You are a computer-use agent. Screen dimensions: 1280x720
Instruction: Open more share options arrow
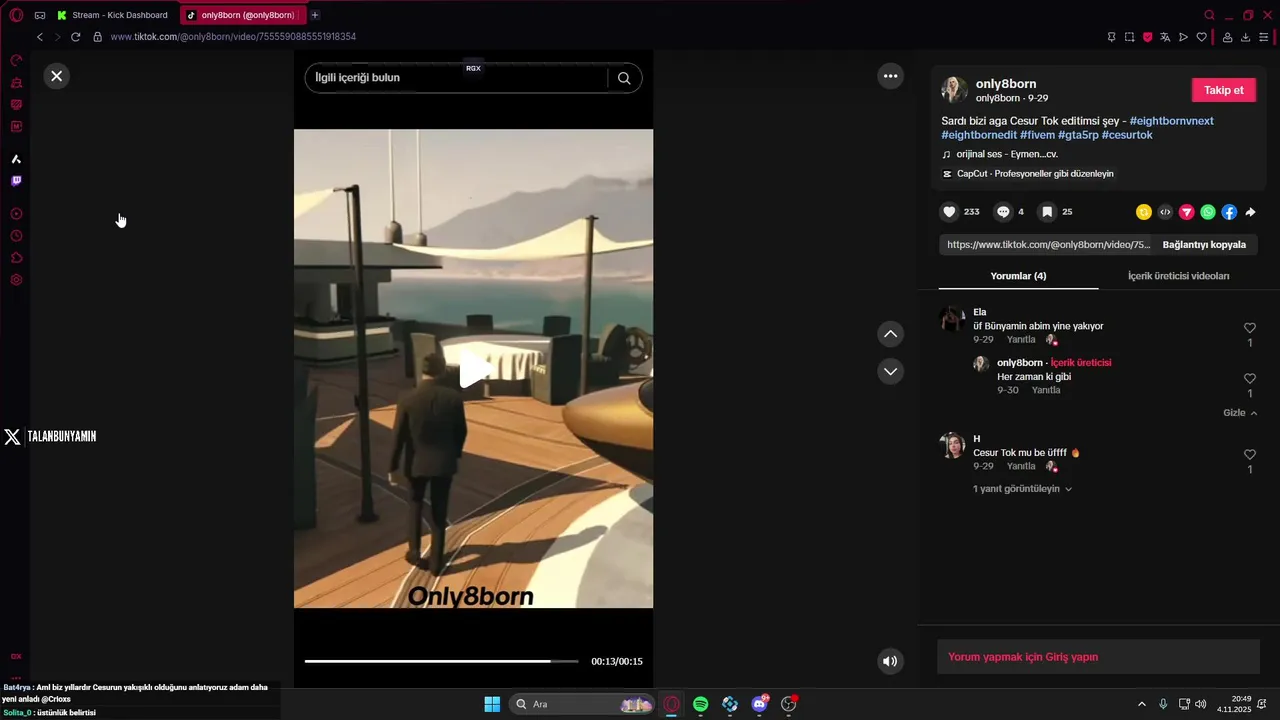(x=1250, y=212)
